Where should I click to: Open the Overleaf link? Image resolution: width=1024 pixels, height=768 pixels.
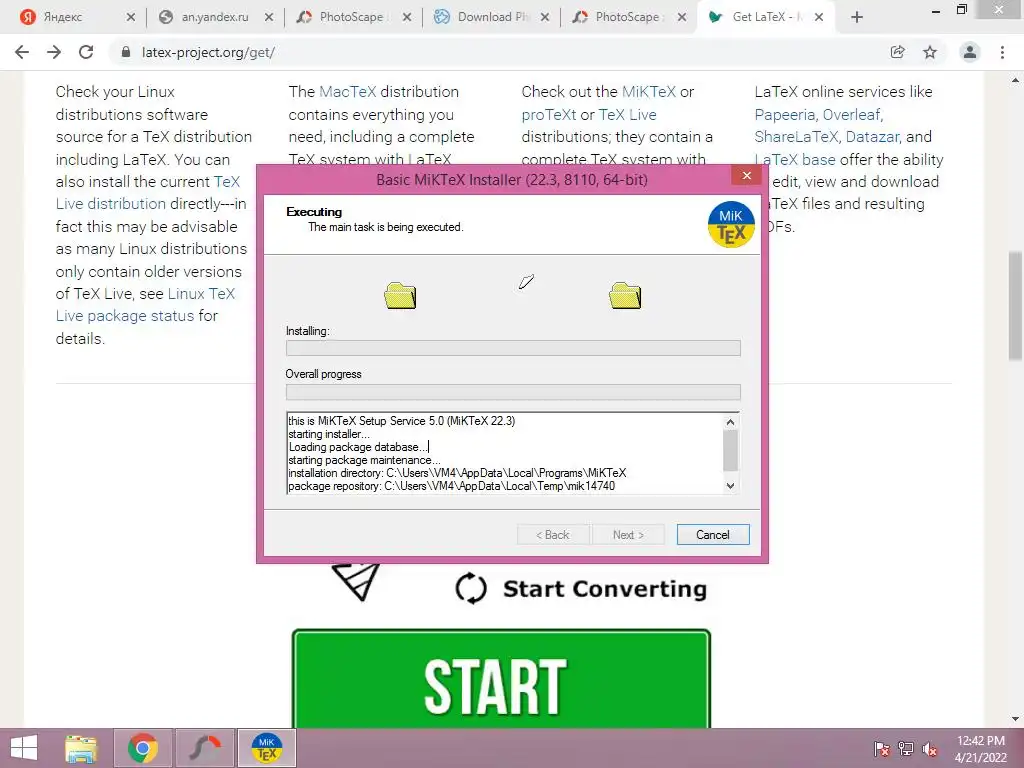point(852,115)
